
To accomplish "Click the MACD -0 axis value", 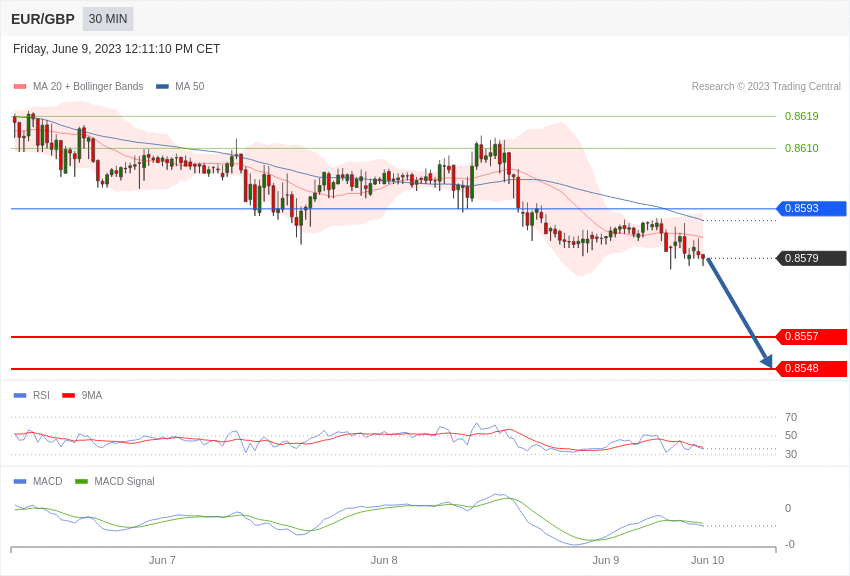I will 789,544.
